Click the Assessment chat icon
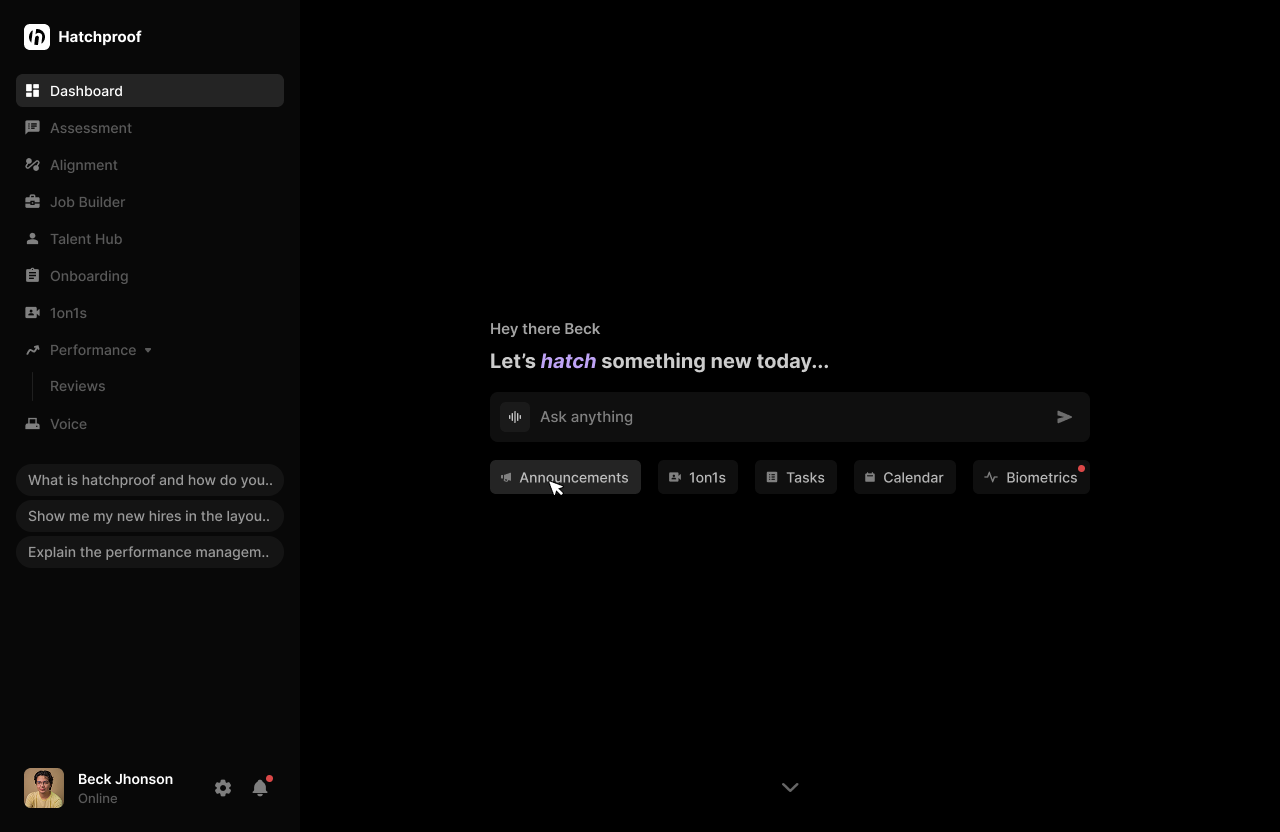This screenshot has height=832, width=1280. 32,128
